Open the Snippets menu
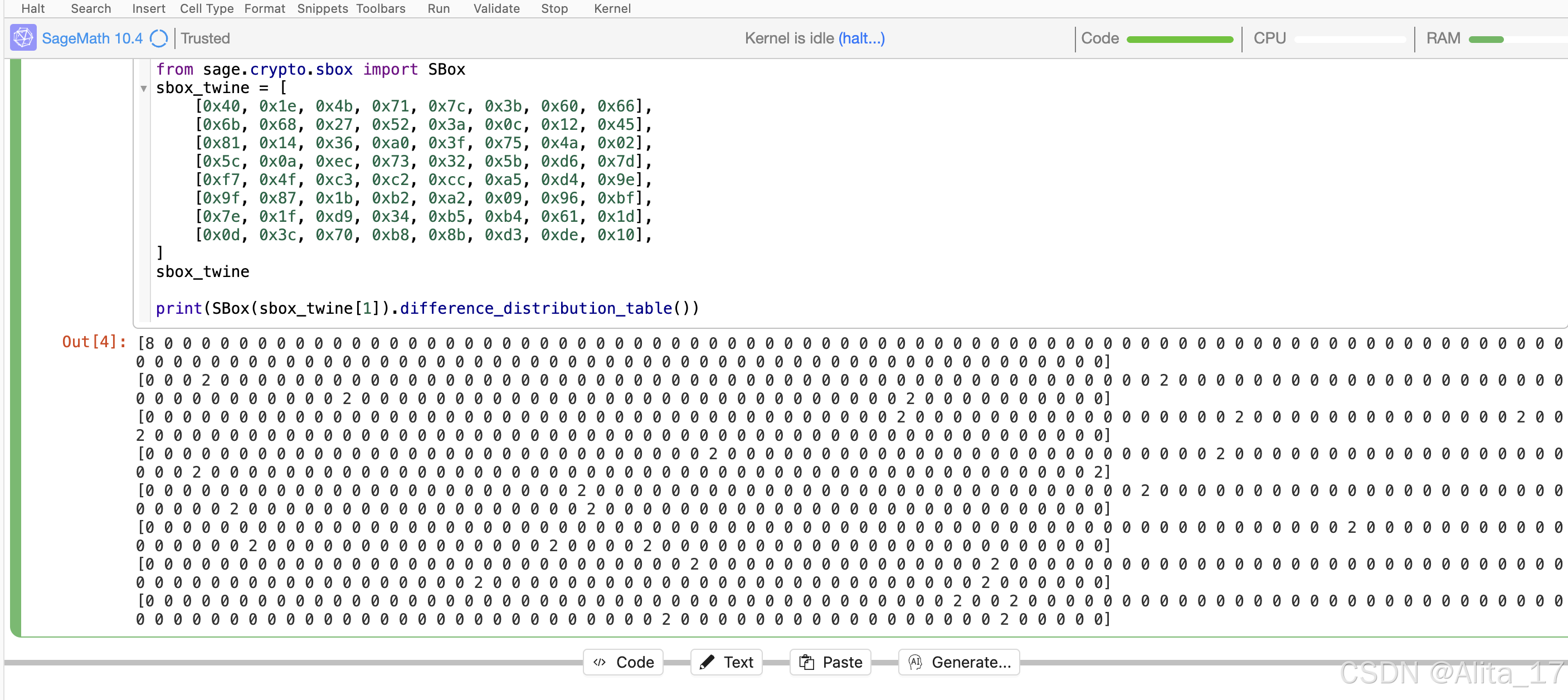The width and height of the screenshot is (1568, 700). [x=322, y=8]
